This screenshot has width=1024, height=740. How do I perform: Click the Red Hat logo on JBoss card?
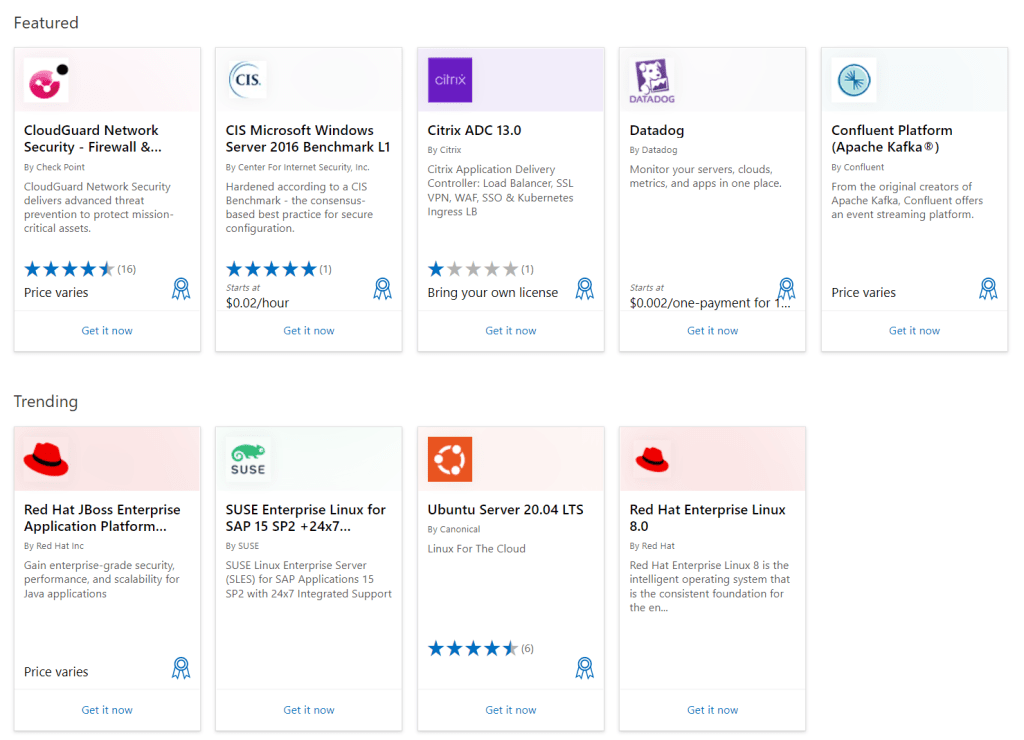coord(46,460)
